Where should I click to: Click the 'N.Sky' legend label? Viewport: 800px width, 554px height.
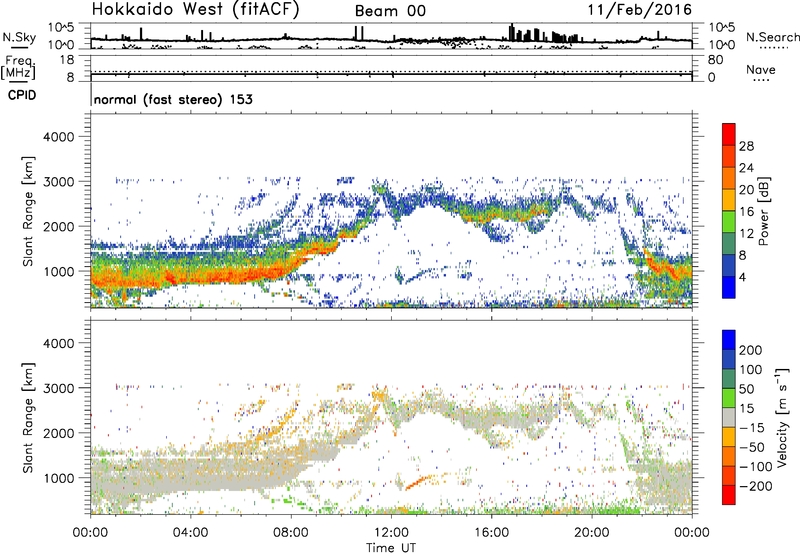tap(19, 37)
